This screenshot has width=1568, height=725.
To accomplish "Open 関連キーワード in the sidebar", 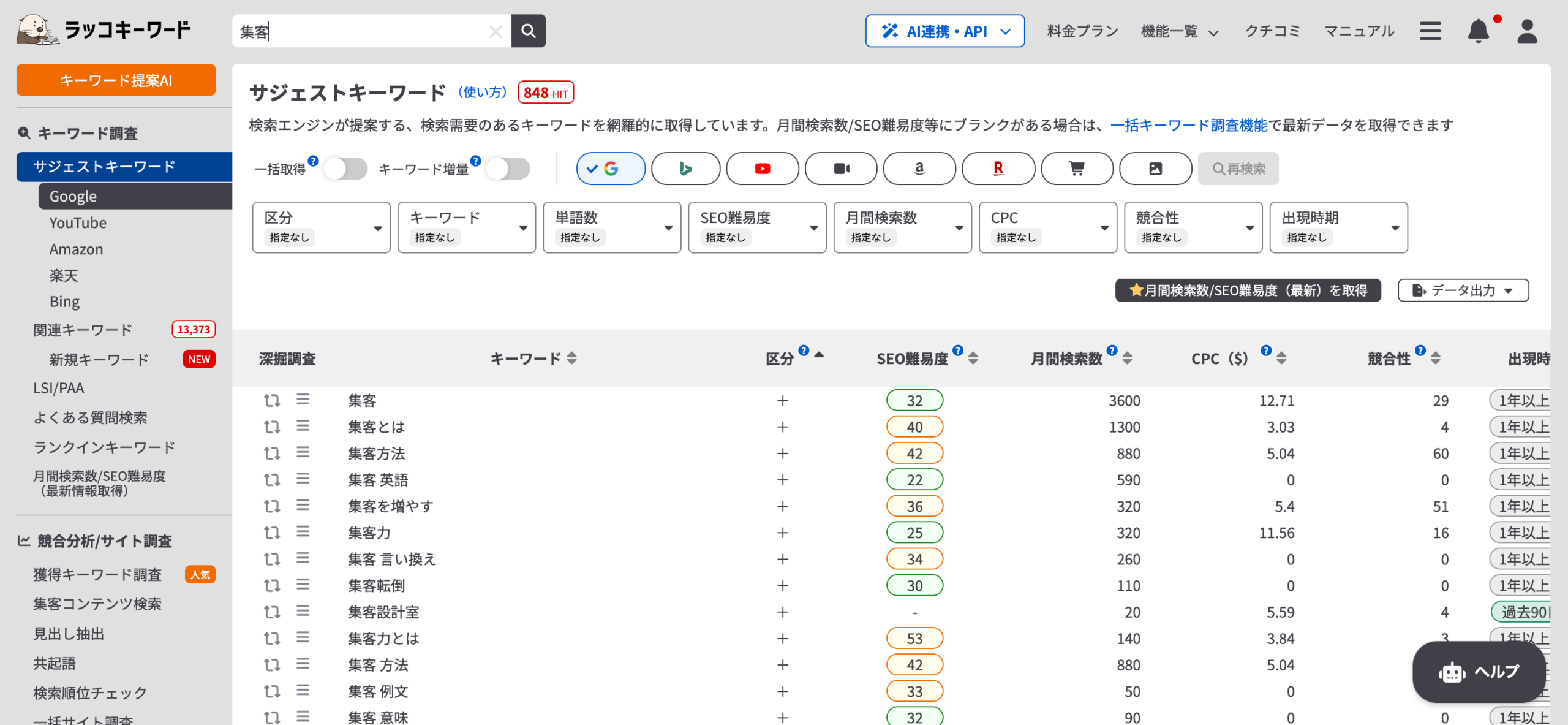I will click(83, 330).
